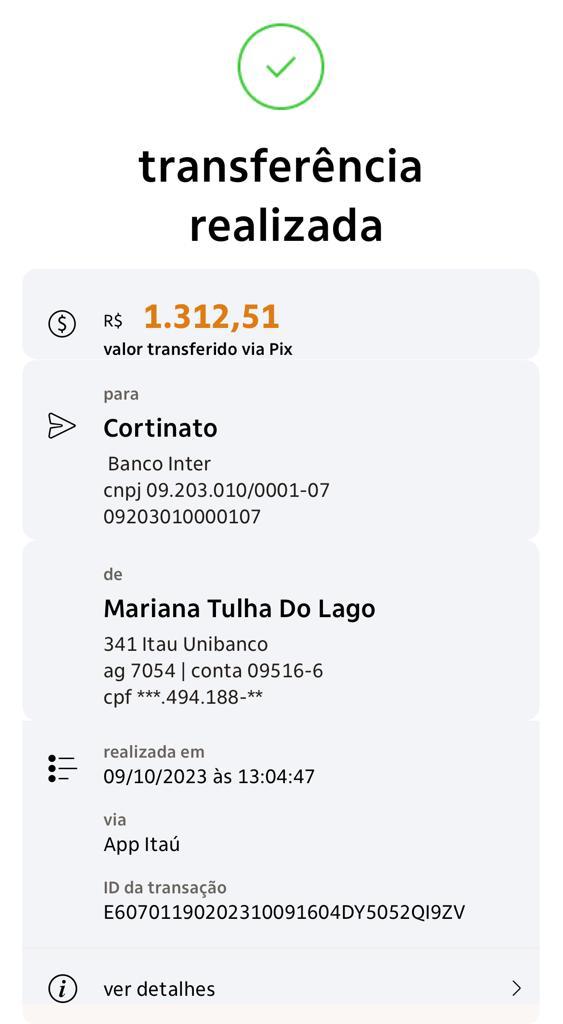Click the paper plane recipient icon
The image size is (563, 1024).
point(62,426)
